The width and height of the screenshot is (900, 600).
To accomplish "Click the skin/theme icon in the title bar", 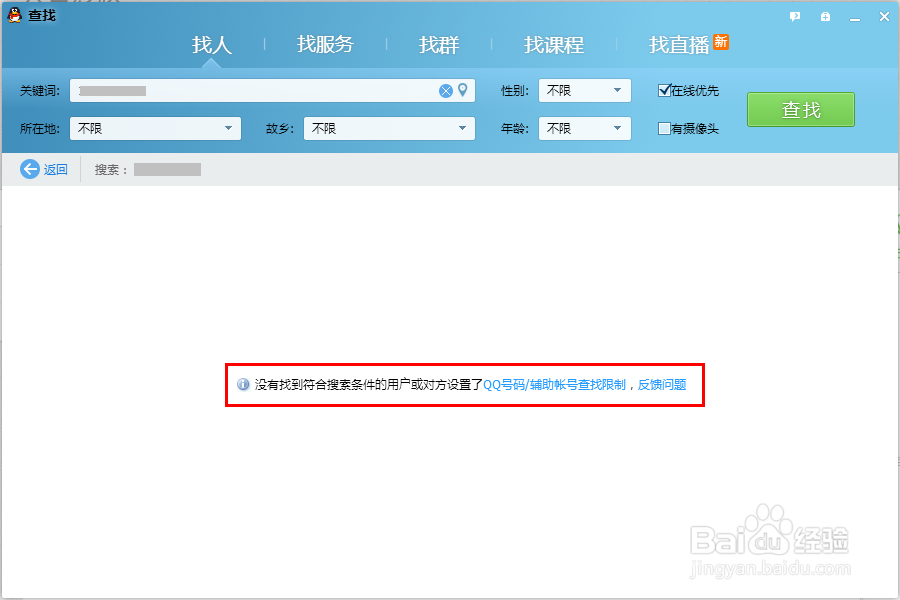I will pos(825,17).
